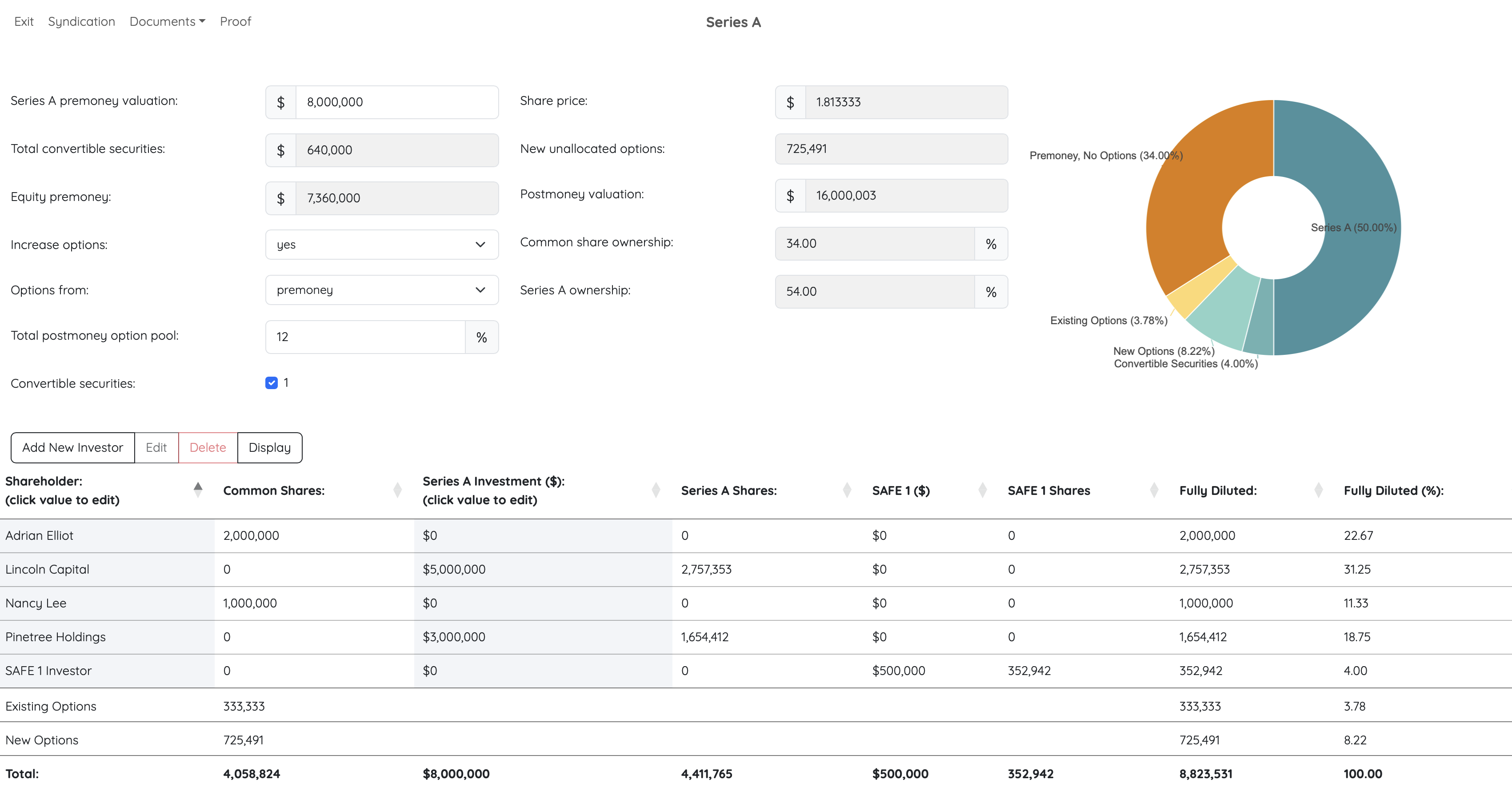Click the Series A premoney valuation field
1512x796 pixels.
[x=397, y=102]
